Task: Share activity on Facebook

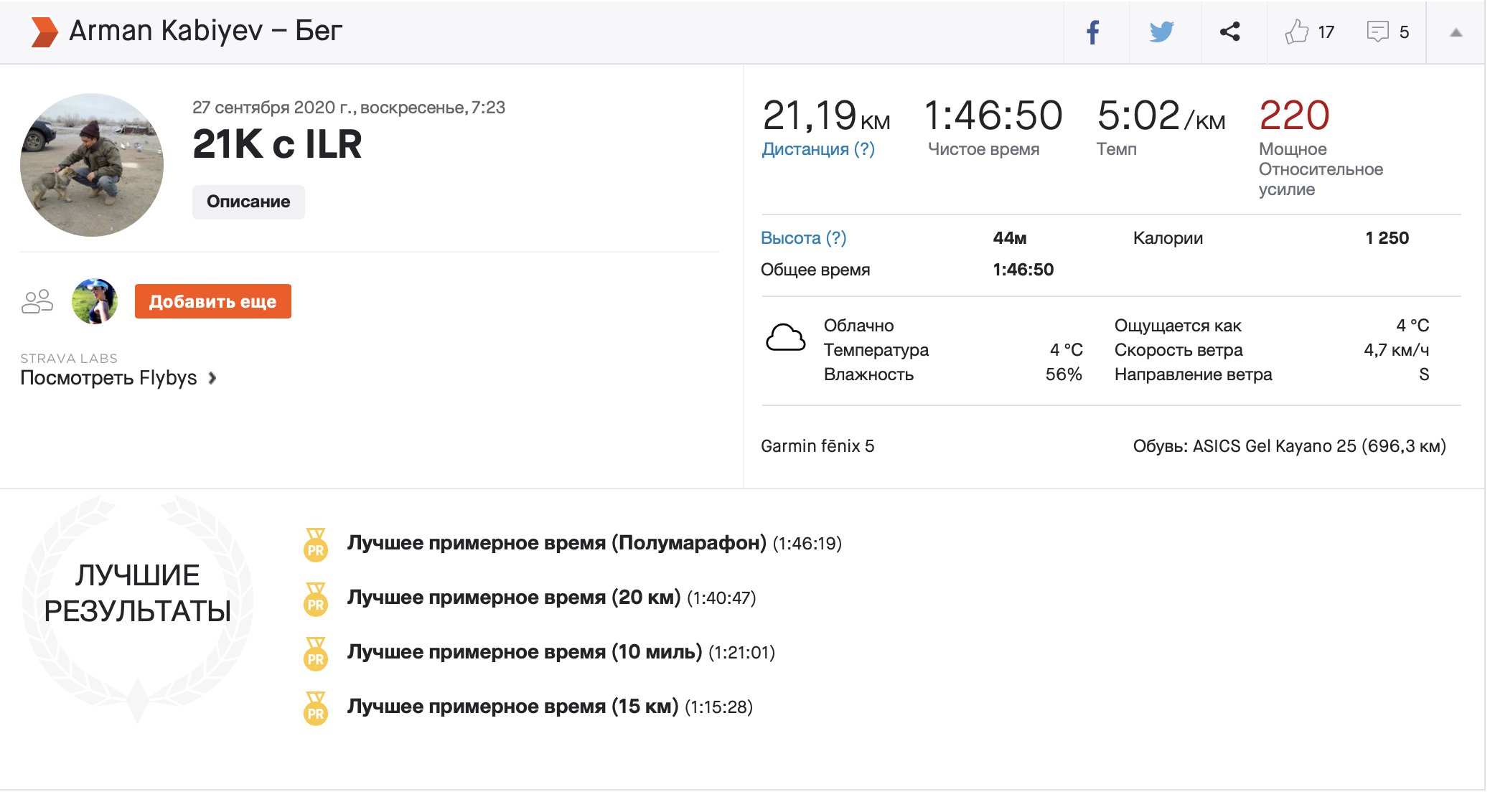Action: click(1092, 32)
